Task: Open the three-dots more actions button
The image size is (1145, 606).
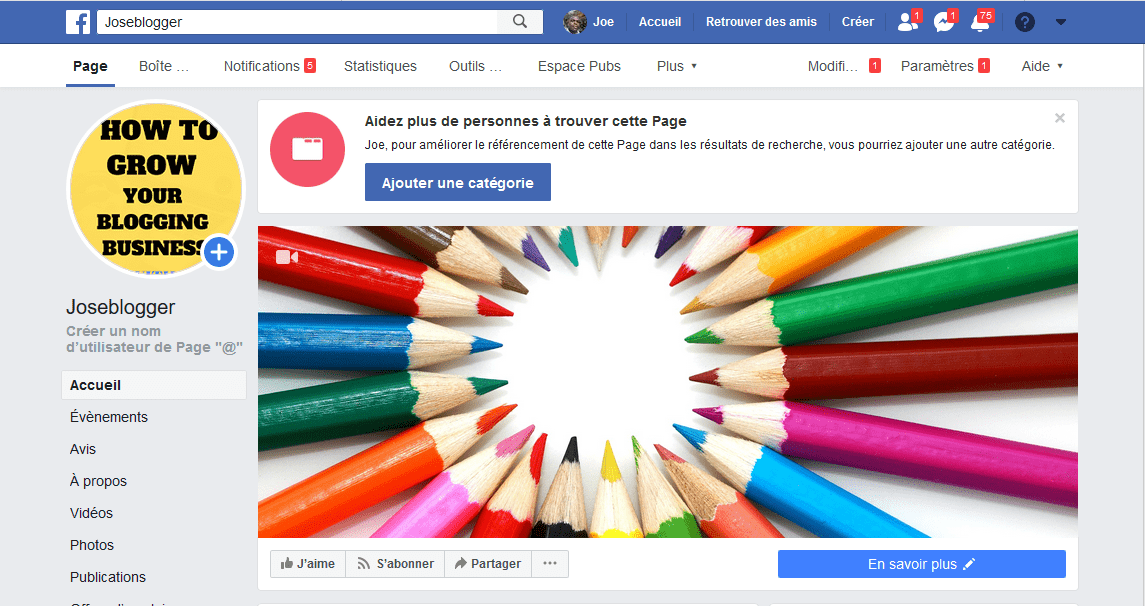Action: pos(549,564)
